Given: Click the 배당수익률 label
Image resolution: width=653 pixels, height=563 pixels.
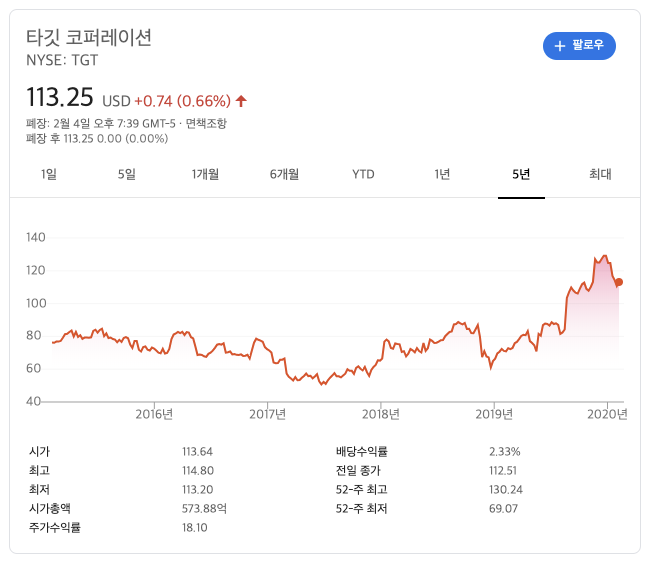Looking at the screenshot, I should coord(361,451).
